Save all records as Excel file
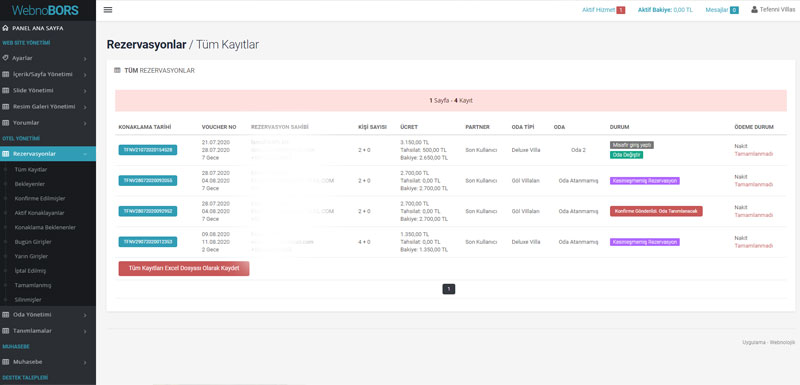Screen dimensions: 800x385 (184, 268)
